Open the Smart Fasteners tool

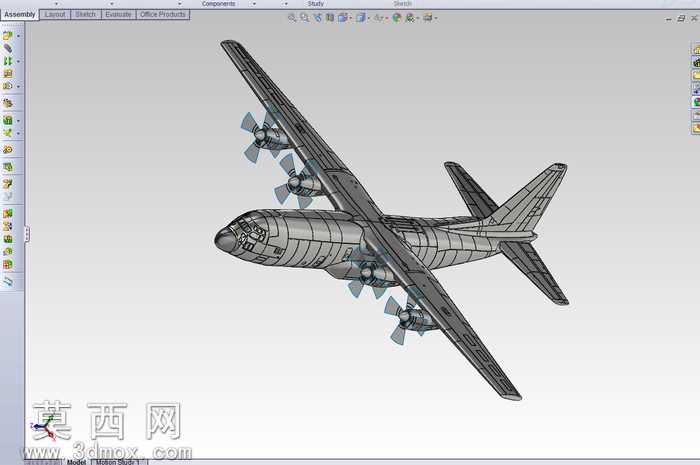pyautogui.click(x=8, y=74)
